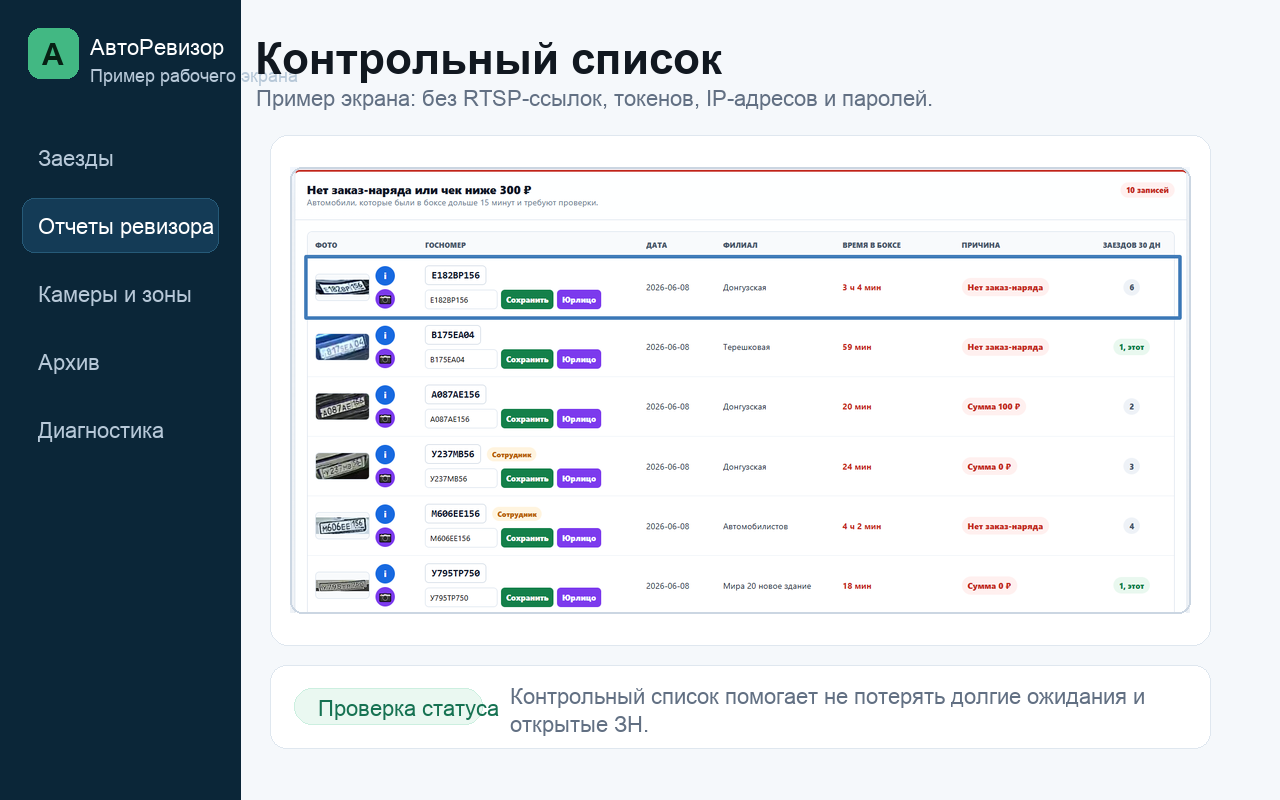Screen dimensions: 1280x800
Task: Click the Контрольный список page heading
Action: (x=489, y=58)
